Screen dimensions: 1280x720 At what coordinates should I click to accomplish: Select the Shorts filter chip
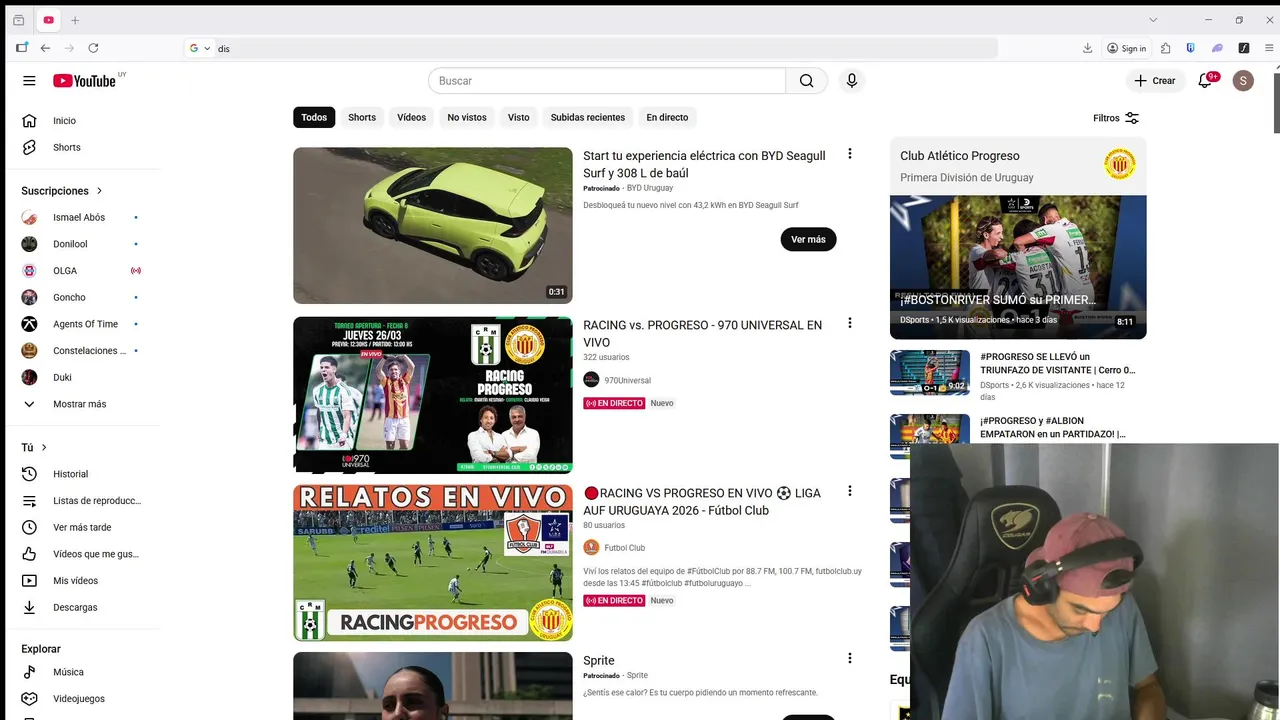[362, 118]
